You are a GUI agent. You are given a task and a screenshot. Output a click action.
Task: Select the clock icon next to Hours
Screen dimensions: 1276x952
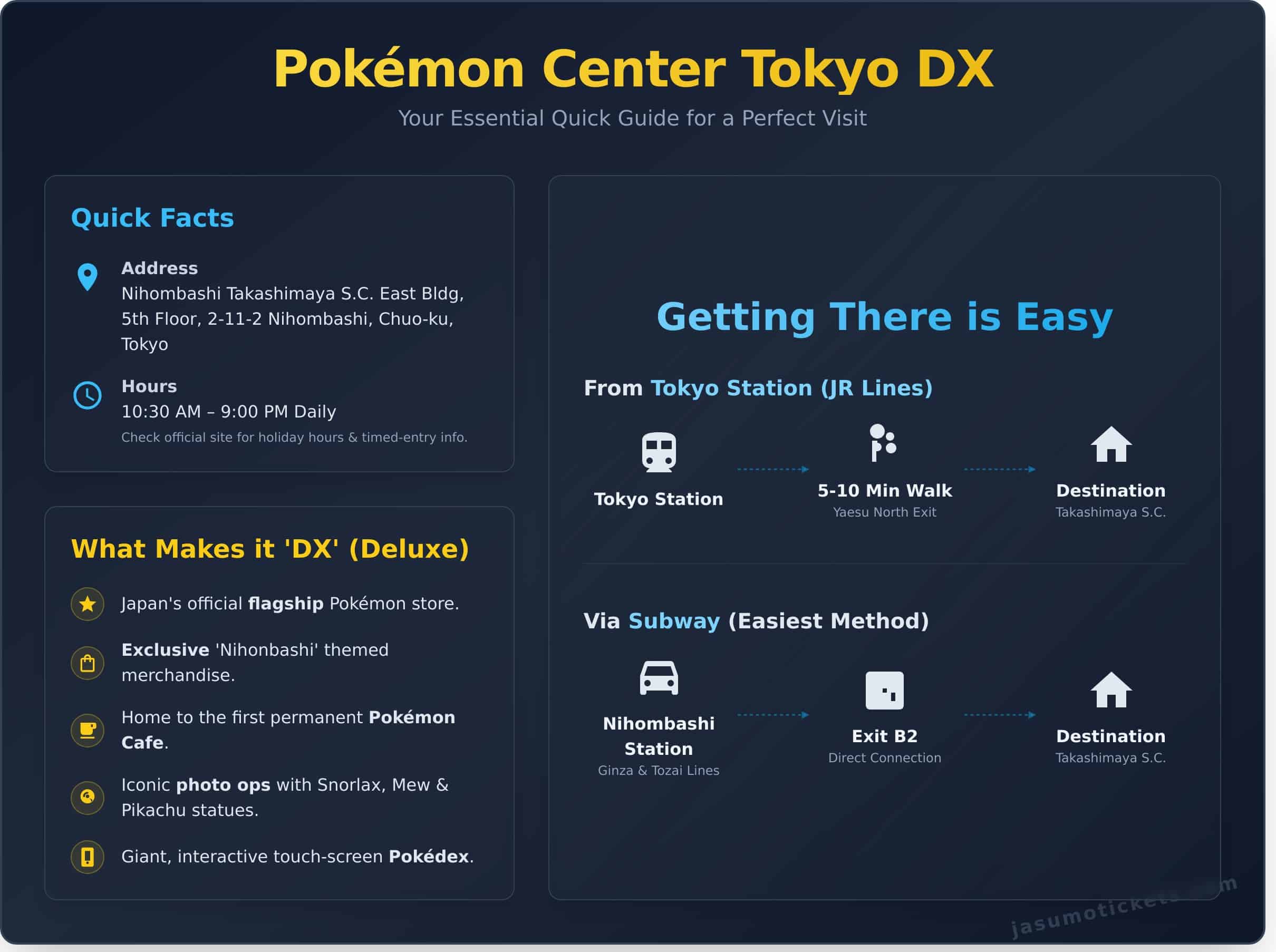[x=88, y=395]
